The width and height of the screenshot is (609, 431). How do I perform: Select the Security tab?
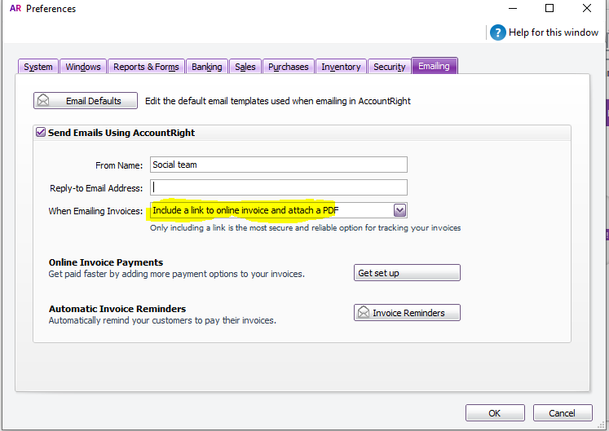[389, 67]
